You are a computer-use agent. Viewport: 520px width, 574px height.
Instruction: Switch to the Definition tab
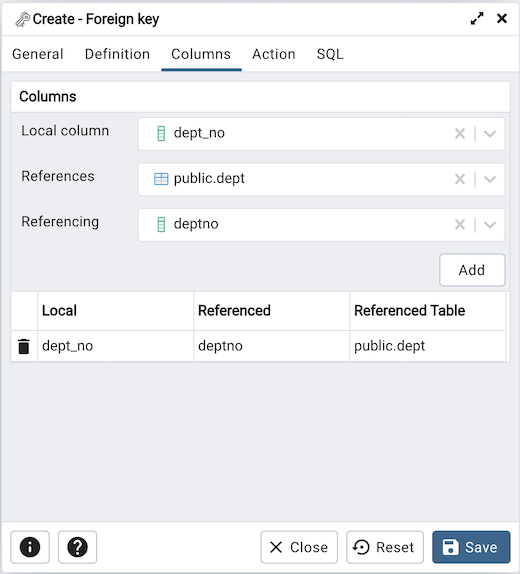(x=117, y=54)
